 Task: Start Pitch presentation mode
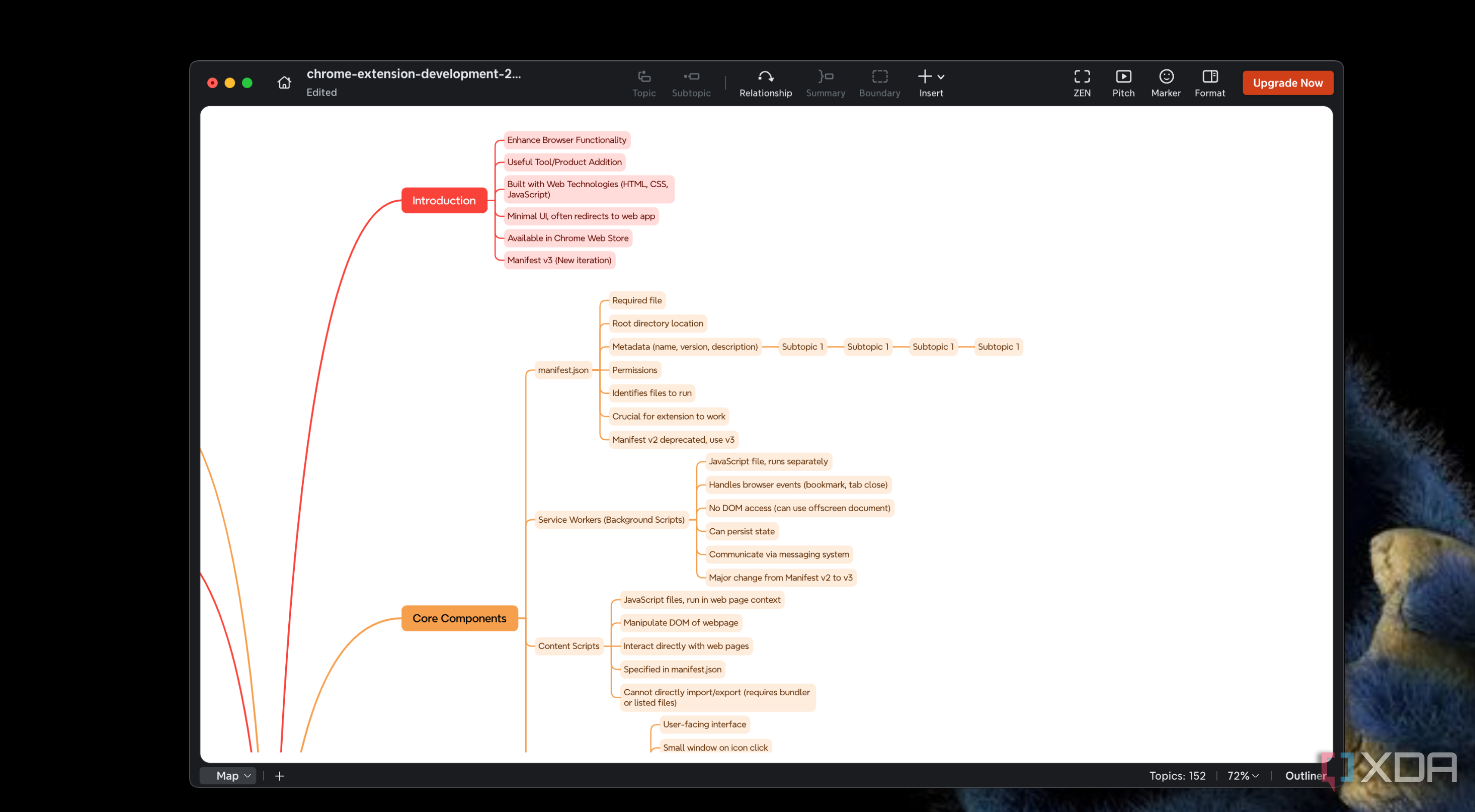click(x=1123, y=84)
